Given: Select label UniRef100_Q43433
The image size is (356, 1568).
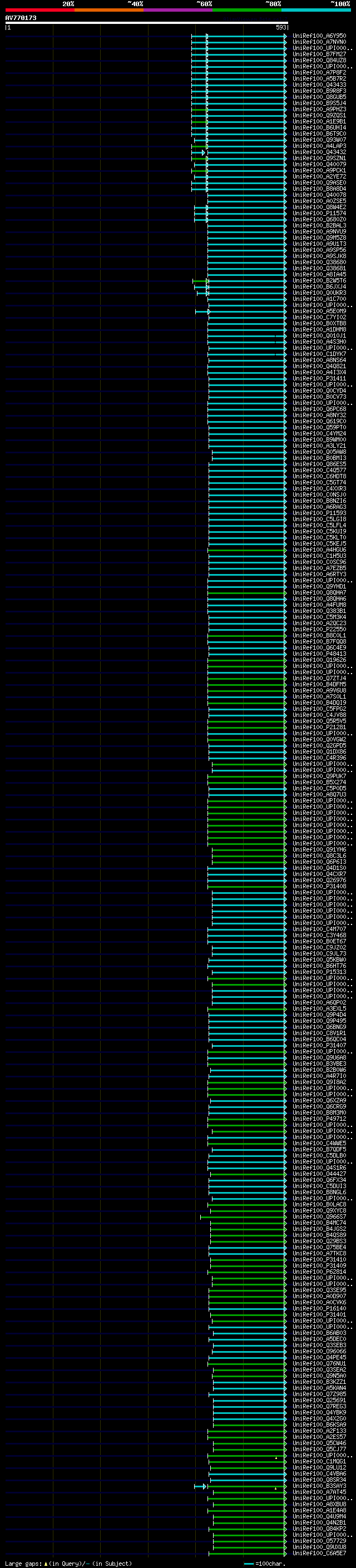Looking at the screenshot, I should (319, 85).
